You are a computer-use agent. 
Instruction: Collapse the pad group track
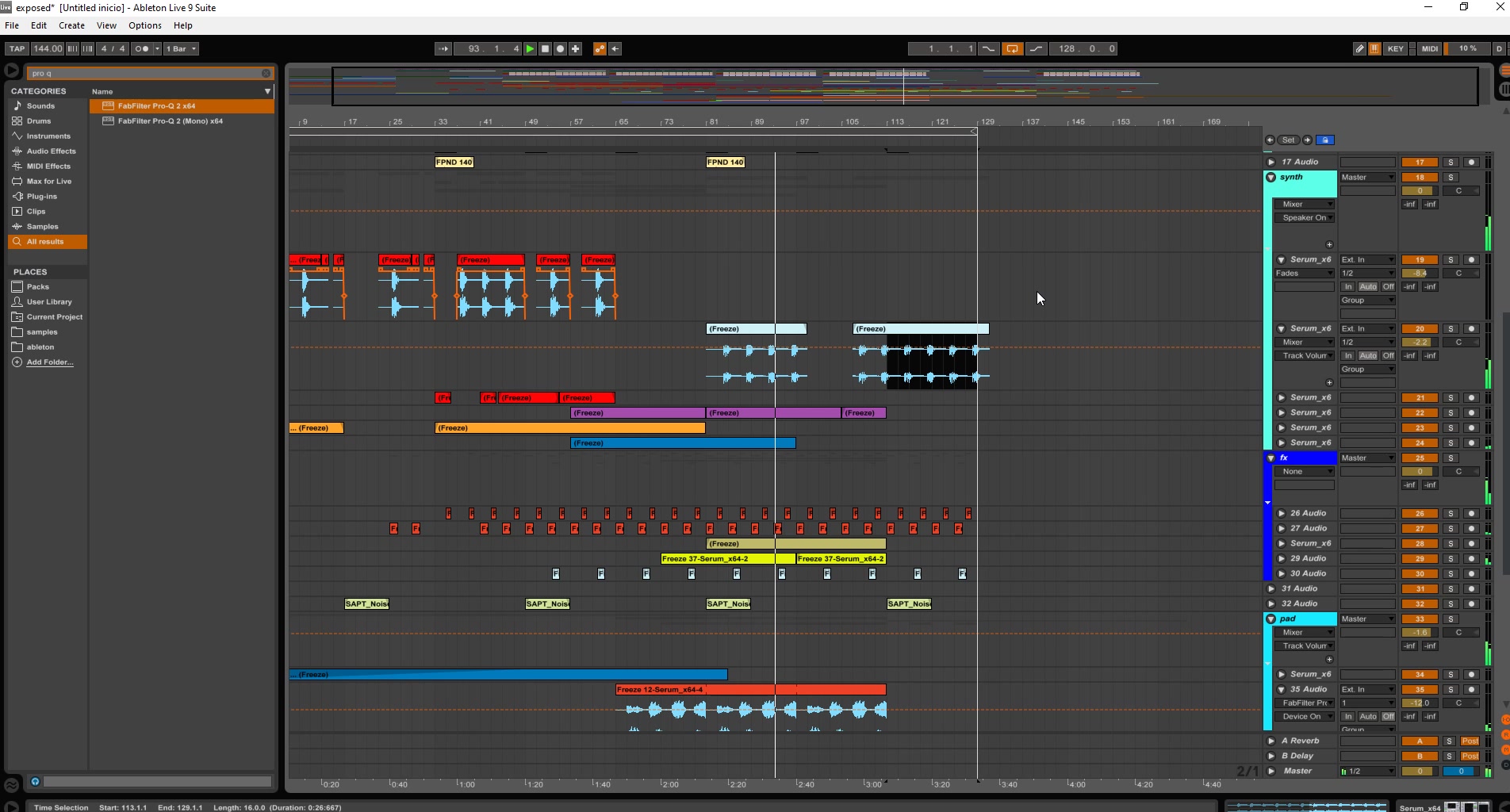tap(1270, 619)
